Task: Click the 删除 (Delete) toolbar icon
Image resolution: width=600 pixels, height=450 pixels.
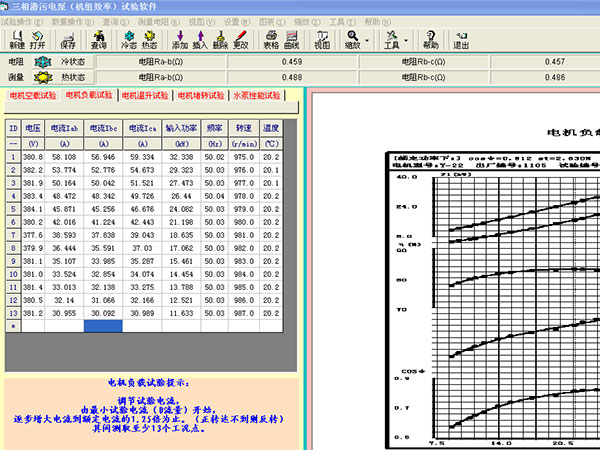Action: point(220,39)
